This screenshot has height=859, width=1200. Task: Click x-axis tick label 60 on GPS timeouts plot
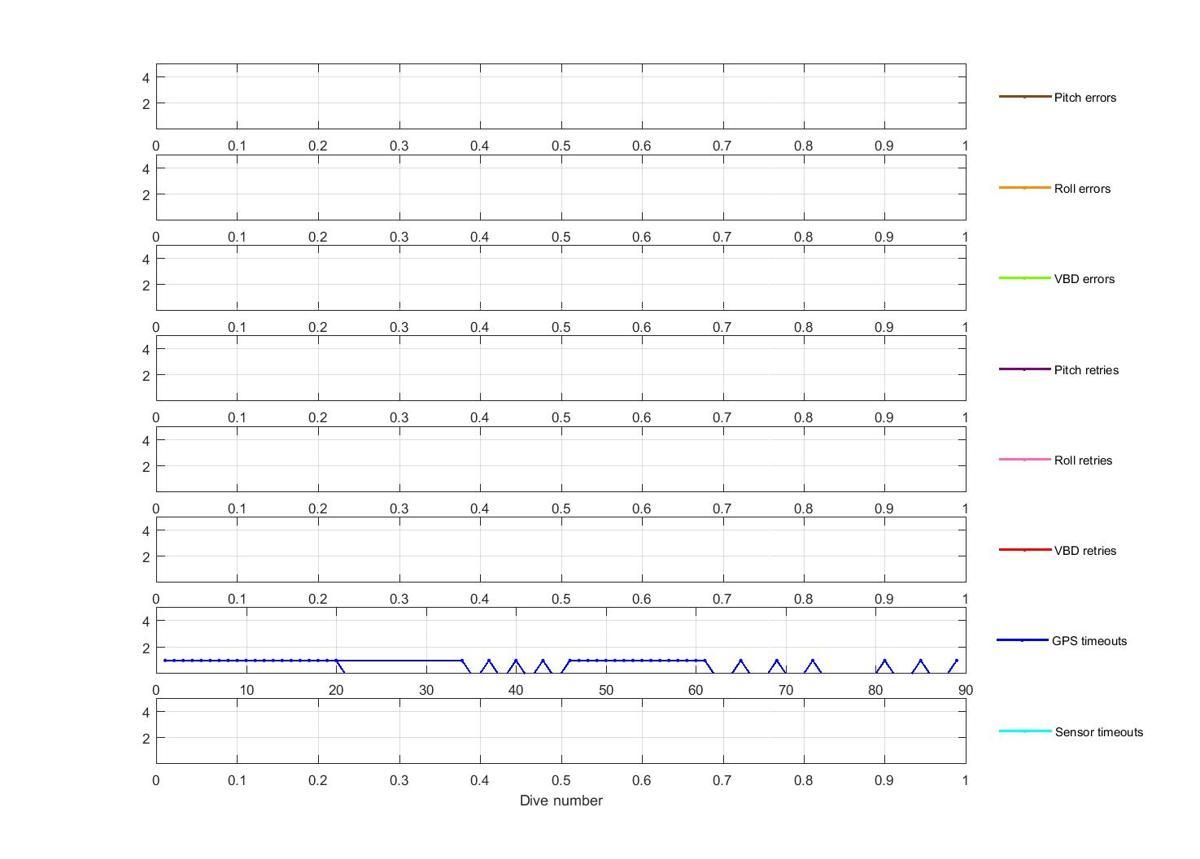696,690
